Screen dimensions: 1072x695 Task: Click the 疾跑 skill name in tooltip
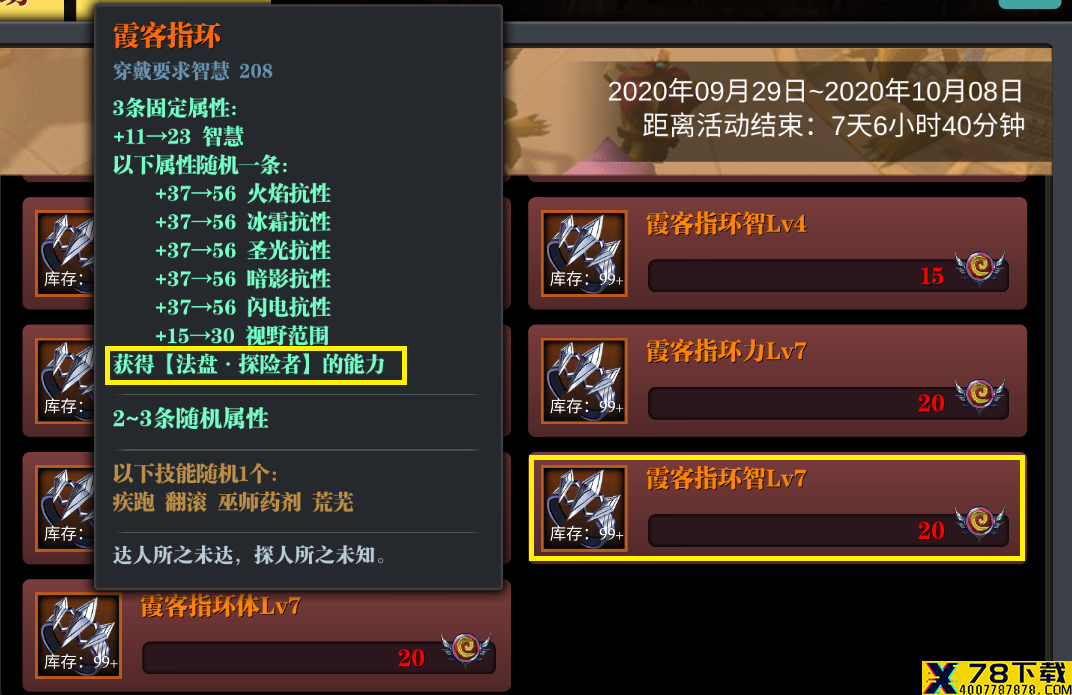133,502
